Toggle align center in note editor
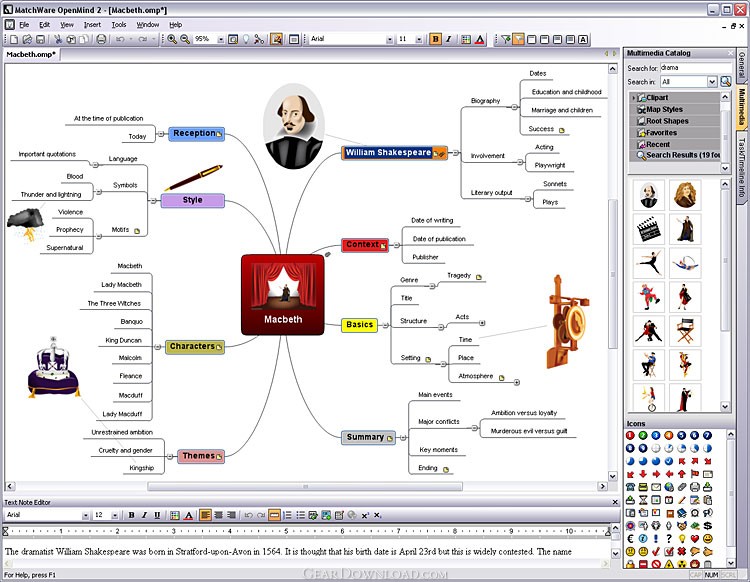750x582 pixels. (218, 515)
